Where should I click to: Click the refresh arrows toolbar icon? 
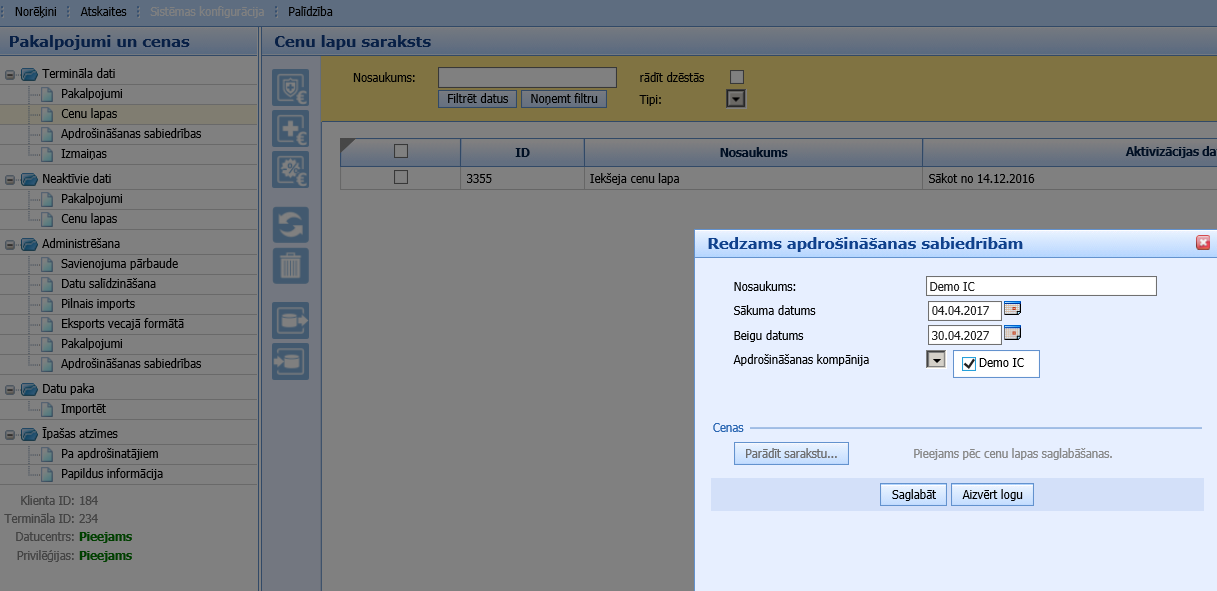(291, 225)
